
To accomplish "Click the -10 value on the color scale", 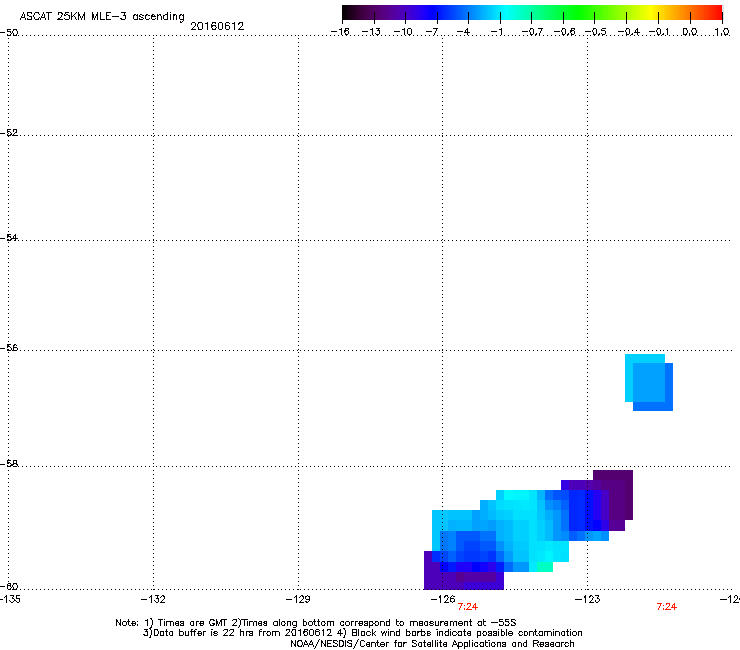I will [x=403, y=32].
